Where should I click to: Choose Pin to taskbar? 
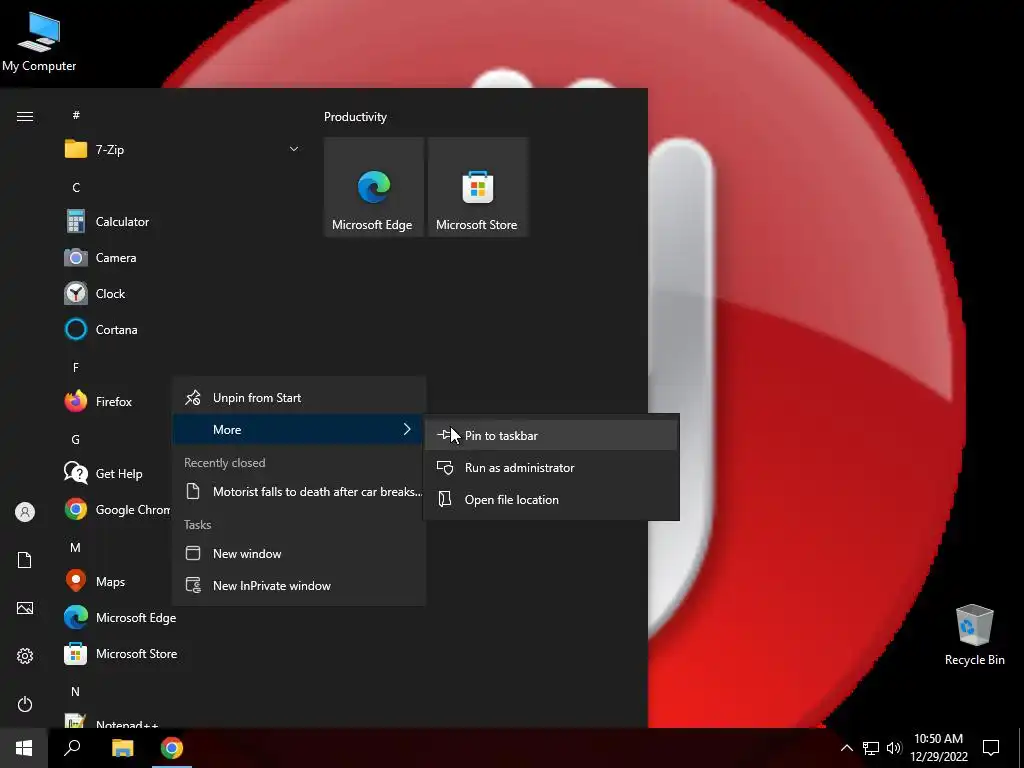point(552,436)
